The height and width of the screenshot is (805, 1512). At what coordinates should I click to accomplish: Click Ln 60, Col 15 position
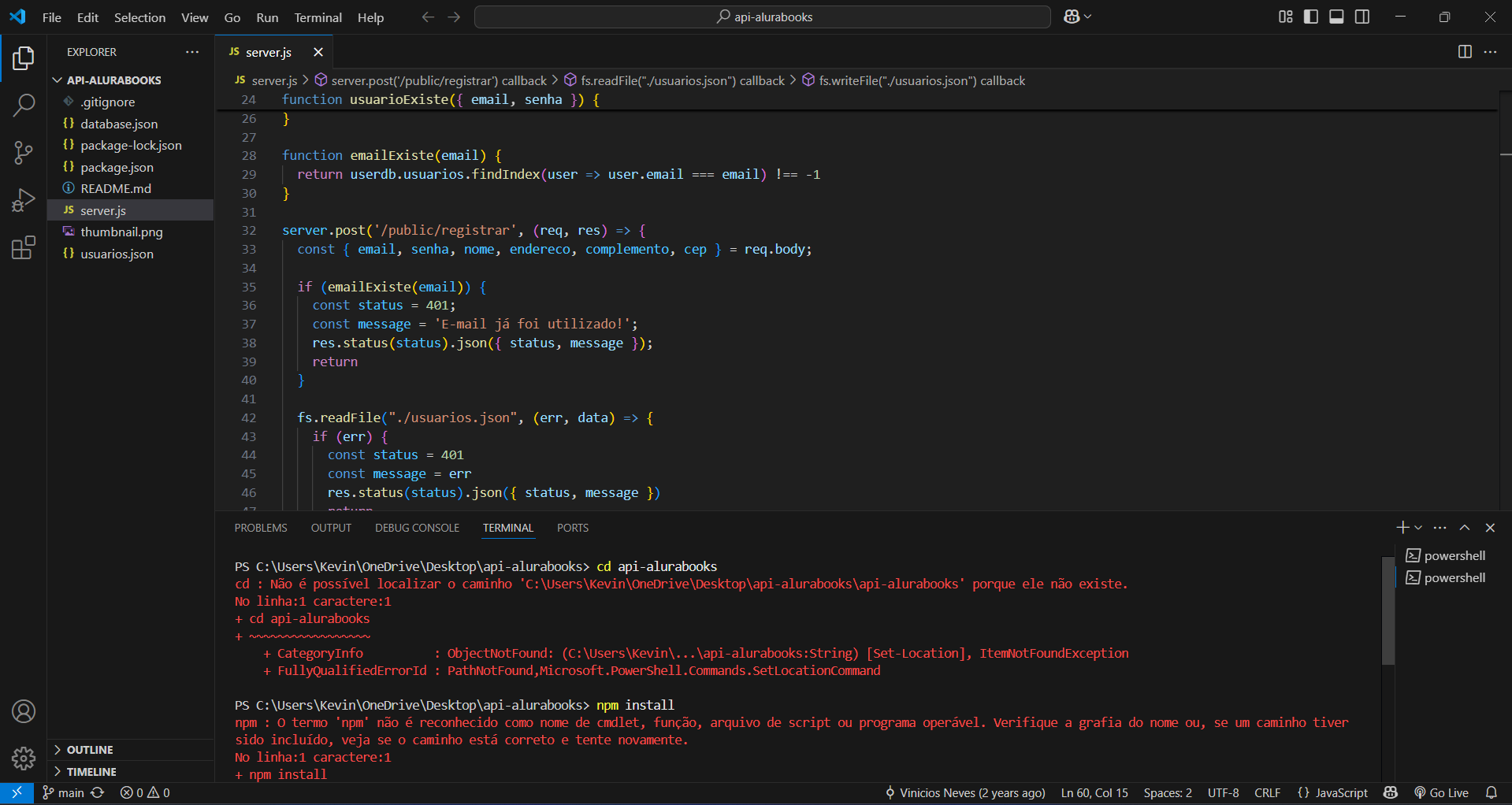(x=1094, y=793)
